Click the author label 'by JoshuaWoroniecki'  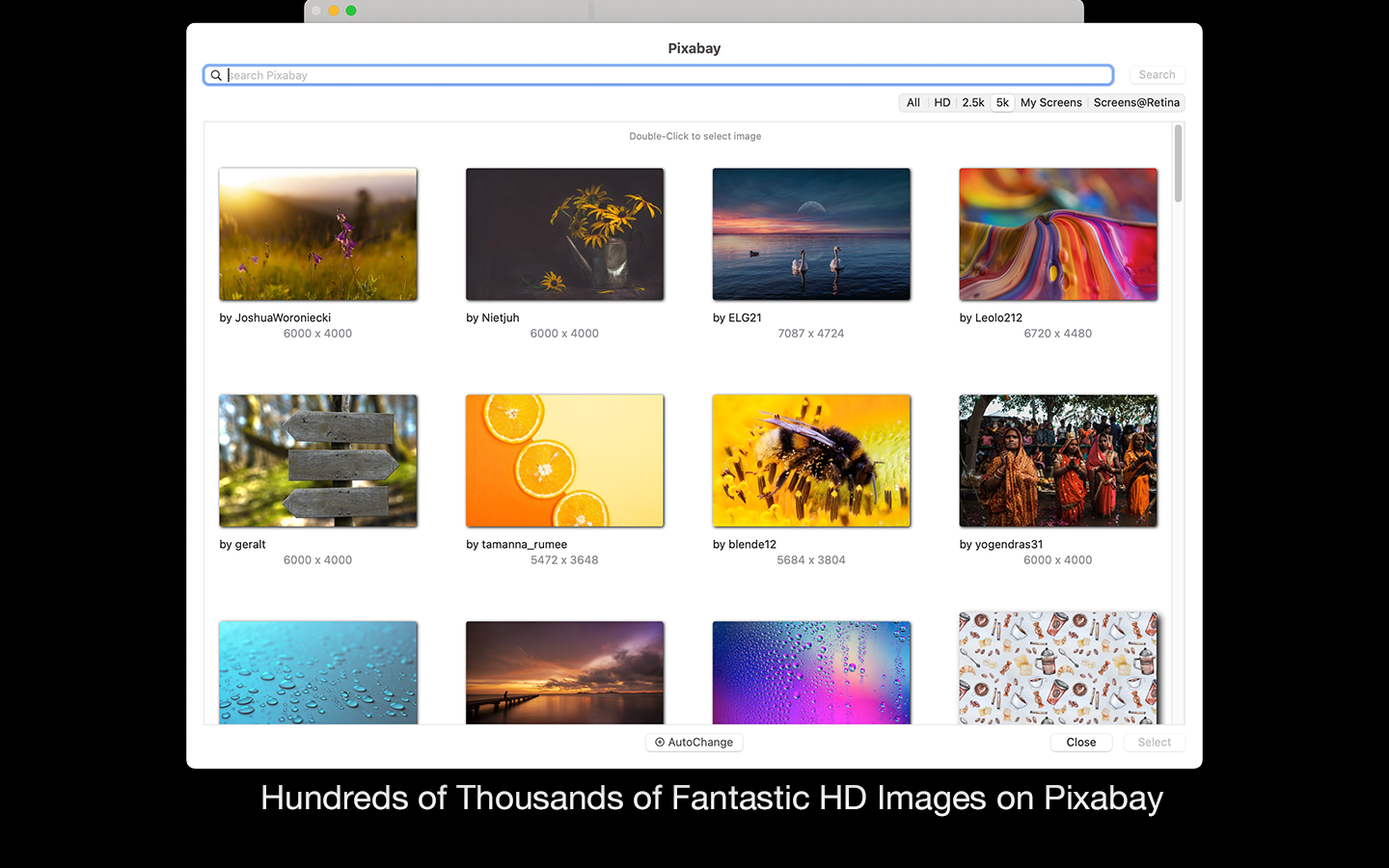point(275,318)
